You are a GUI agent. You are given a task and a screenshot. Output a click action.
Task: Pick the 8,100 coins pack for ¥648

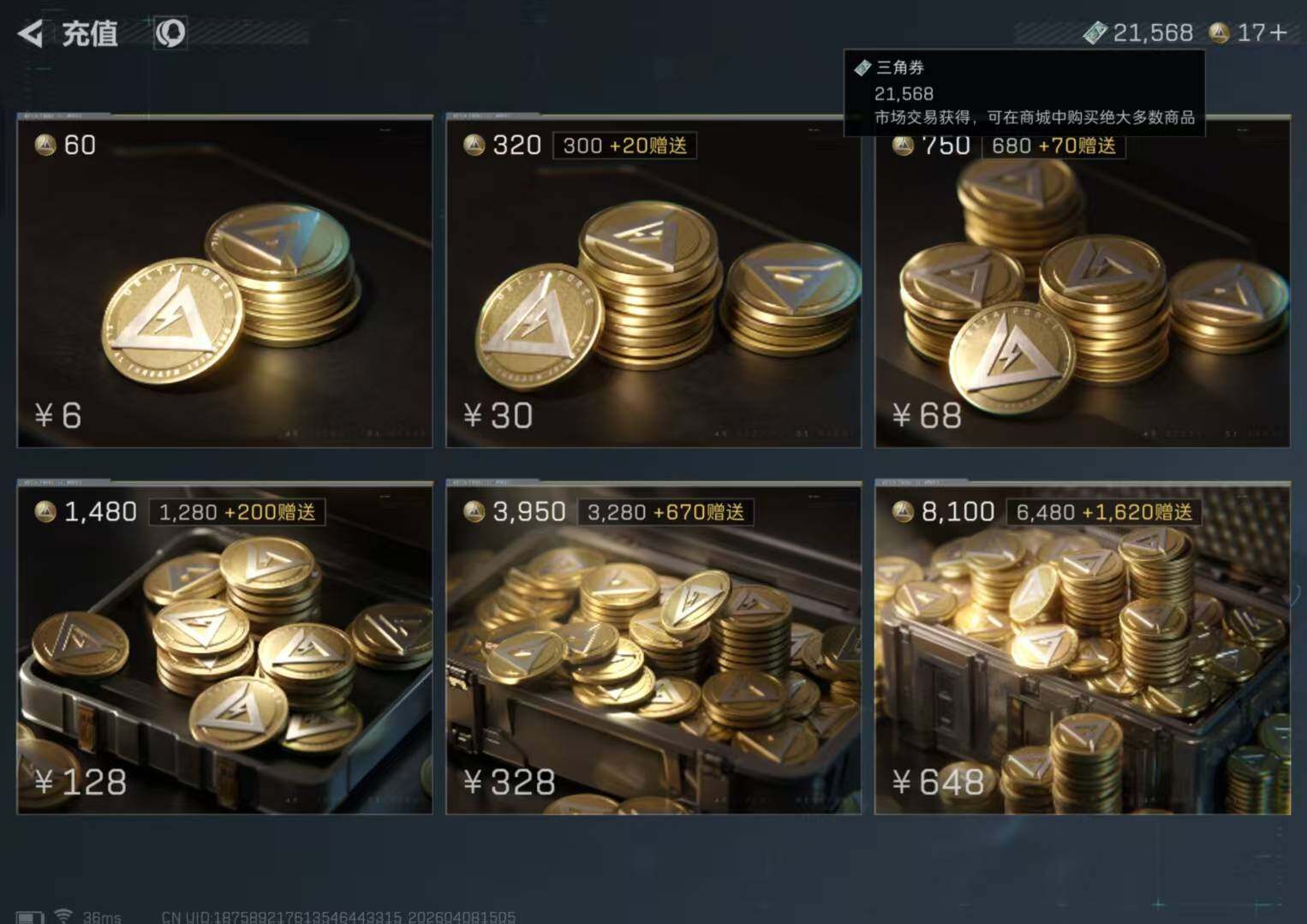coord(1083,647)
